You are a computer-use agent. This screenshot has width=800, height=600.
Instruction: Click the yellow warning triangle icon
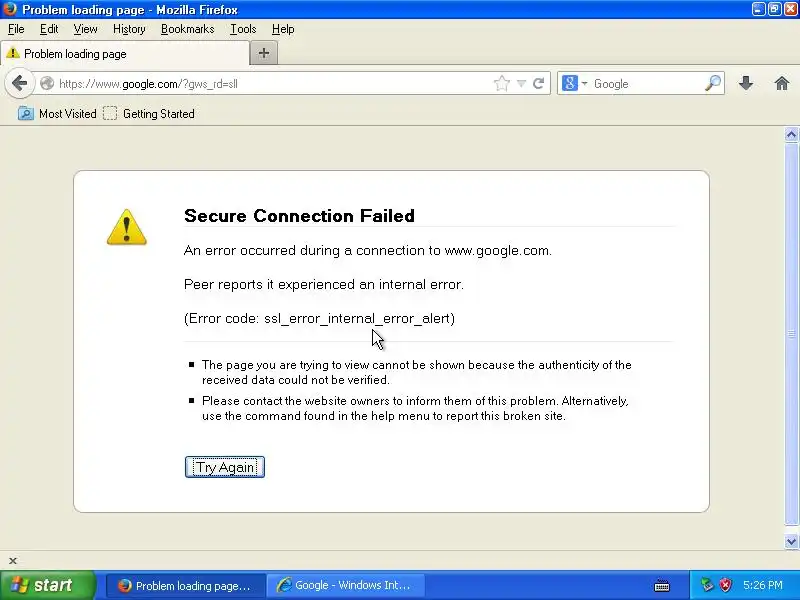(127, 227)
